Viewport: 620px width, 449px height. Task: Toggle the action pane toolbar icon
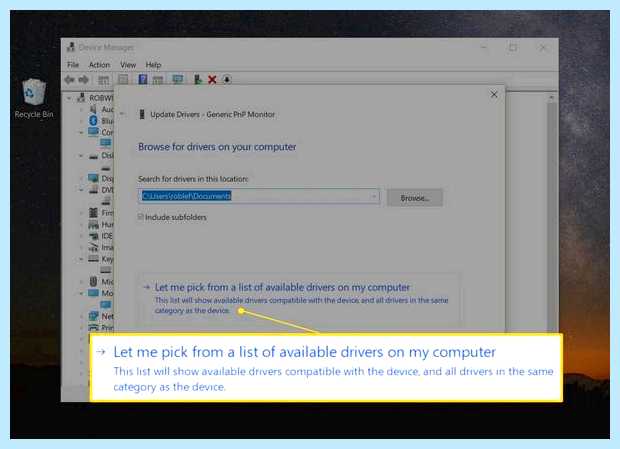point(158,80)
